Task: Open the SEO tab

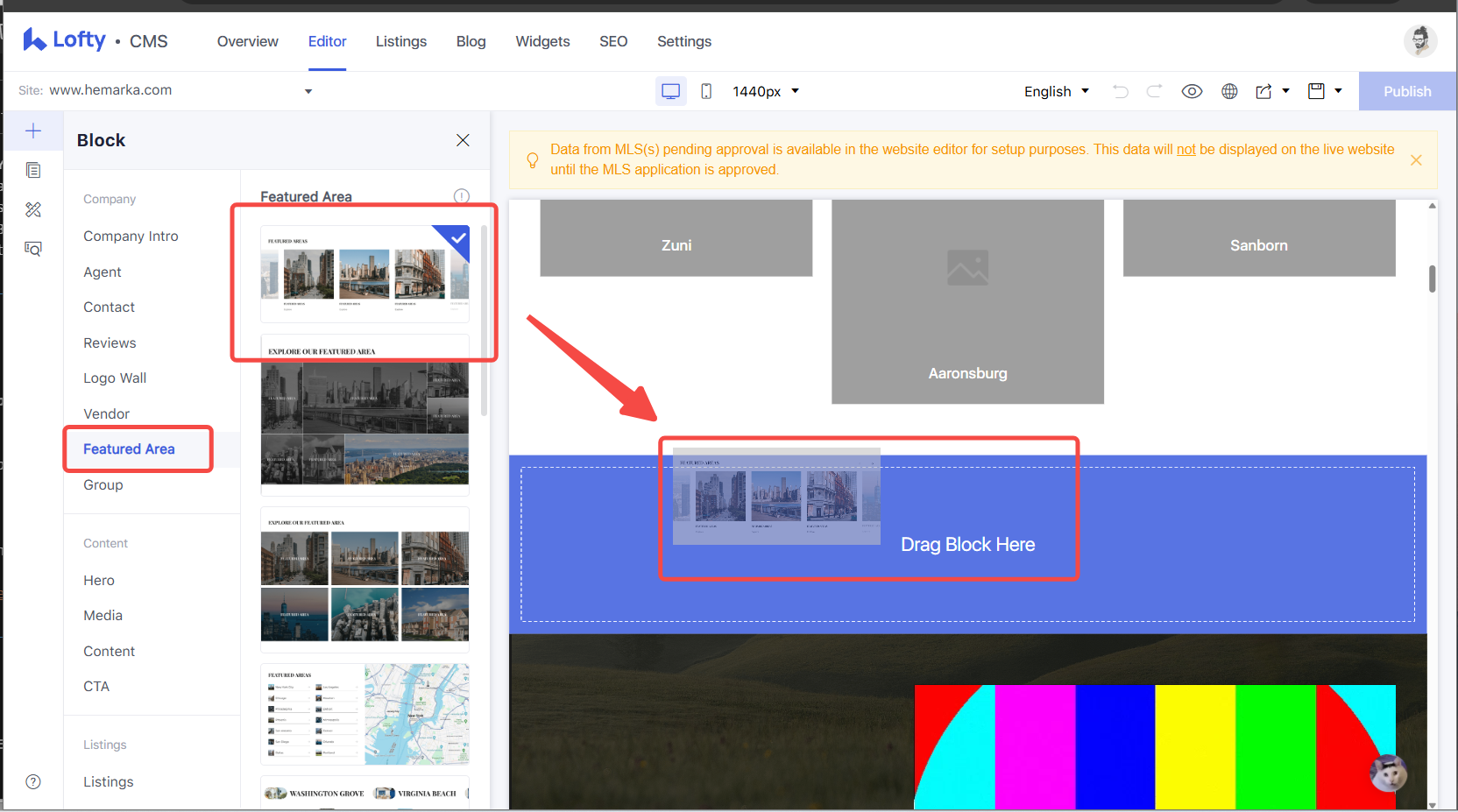Action: tap(613, 41)
